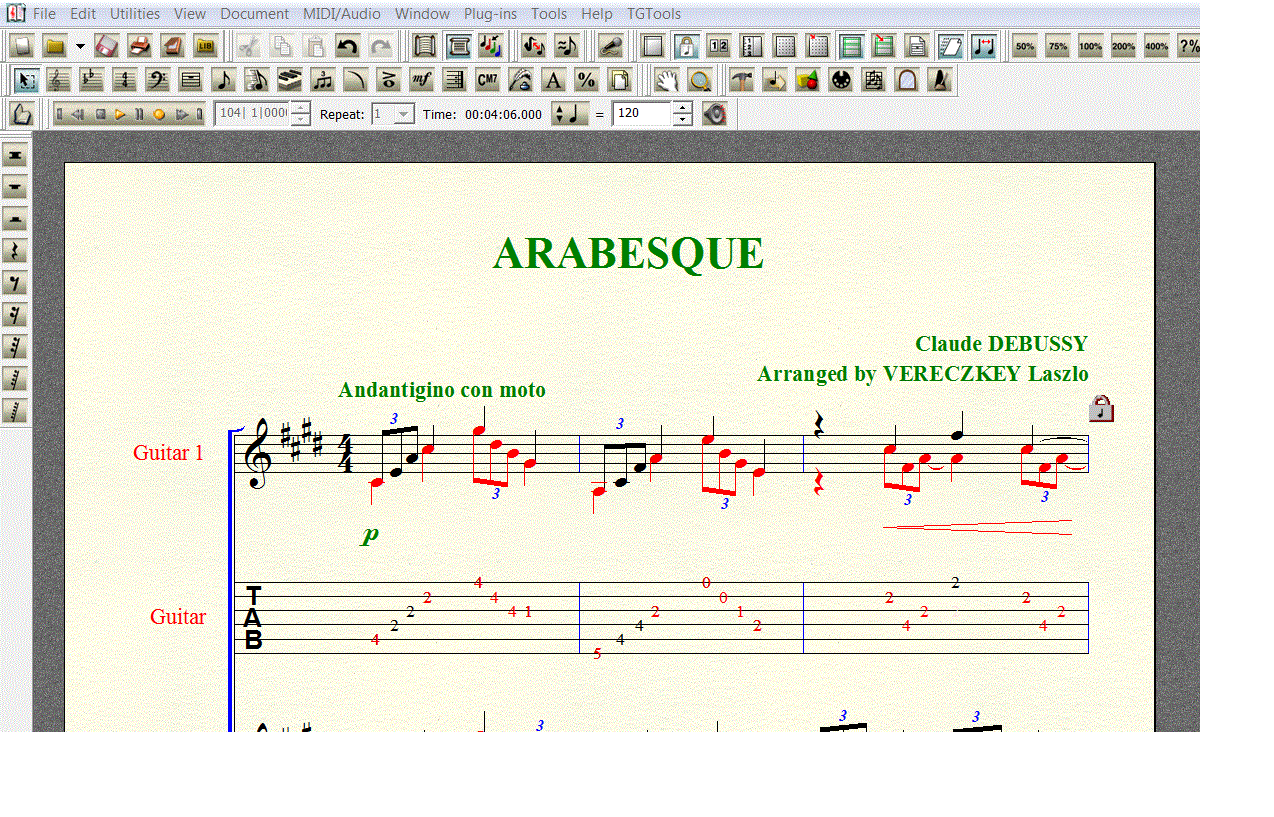
Task: Open the Plug-ins menu
Action: (x=490, y=14)
